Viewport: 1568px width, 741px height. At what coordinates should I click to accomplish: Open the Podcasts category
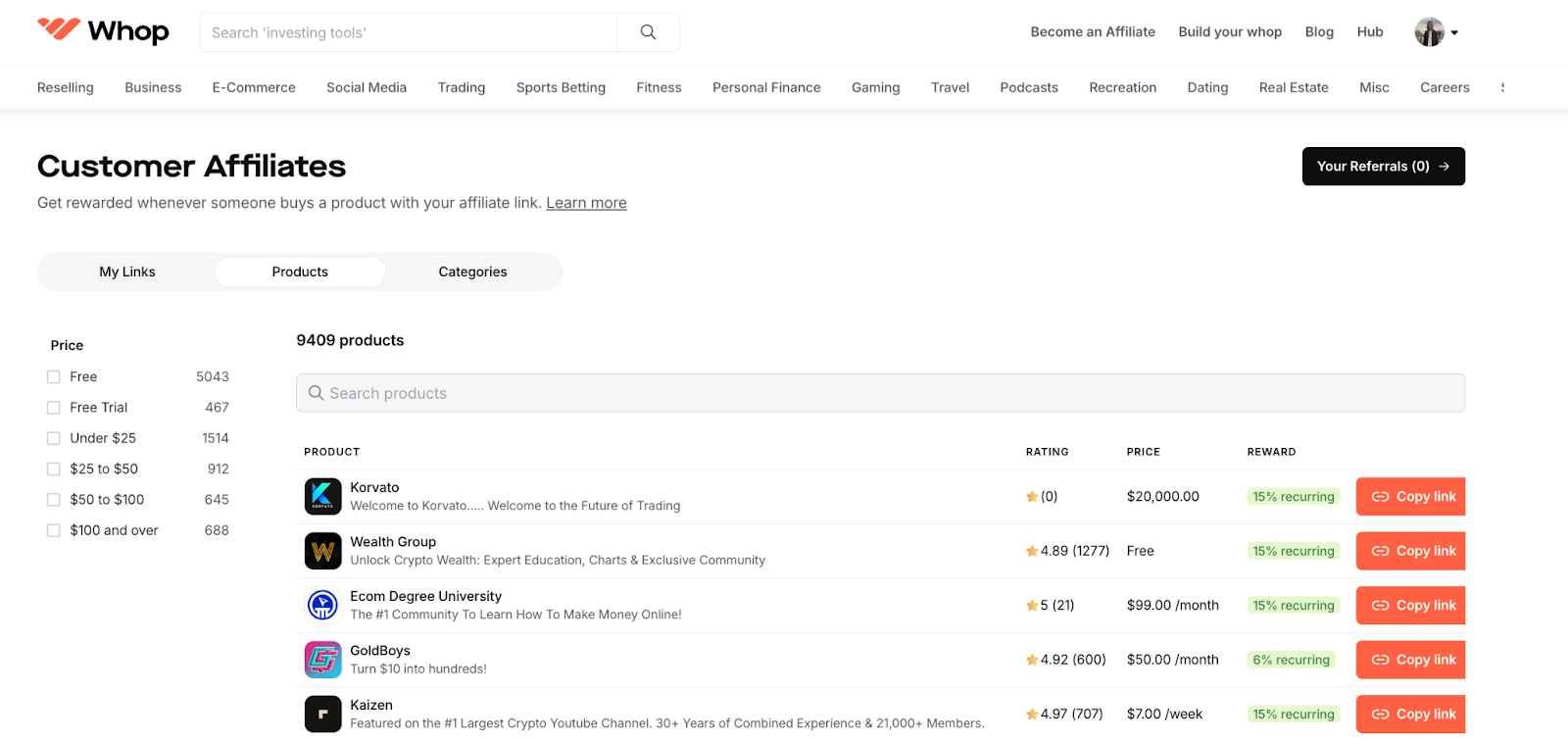[1029, 87]
